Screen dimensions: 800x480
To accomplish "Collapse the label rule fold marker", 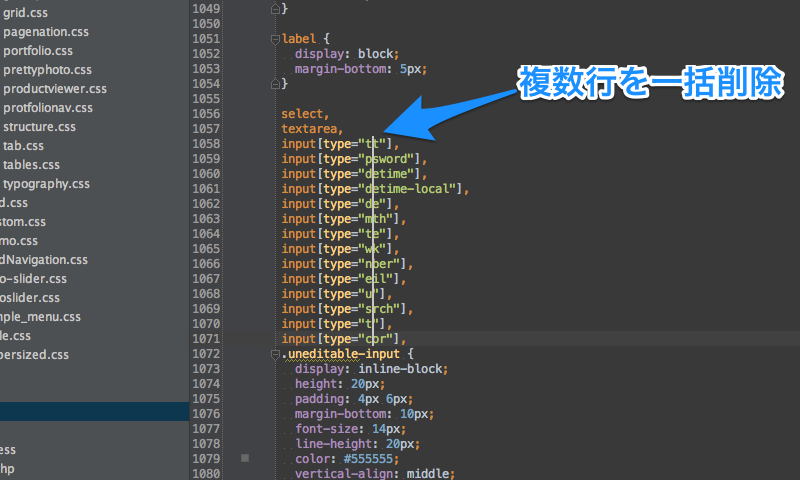I will [x=275, y=39].
